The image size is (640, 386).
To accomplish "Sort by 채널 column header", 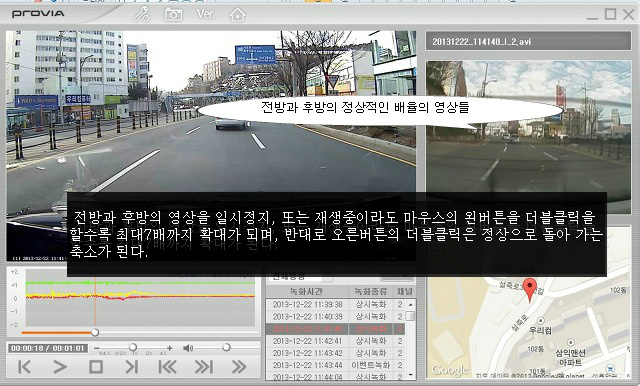I will pyautogui.click(x=404, y=291).
